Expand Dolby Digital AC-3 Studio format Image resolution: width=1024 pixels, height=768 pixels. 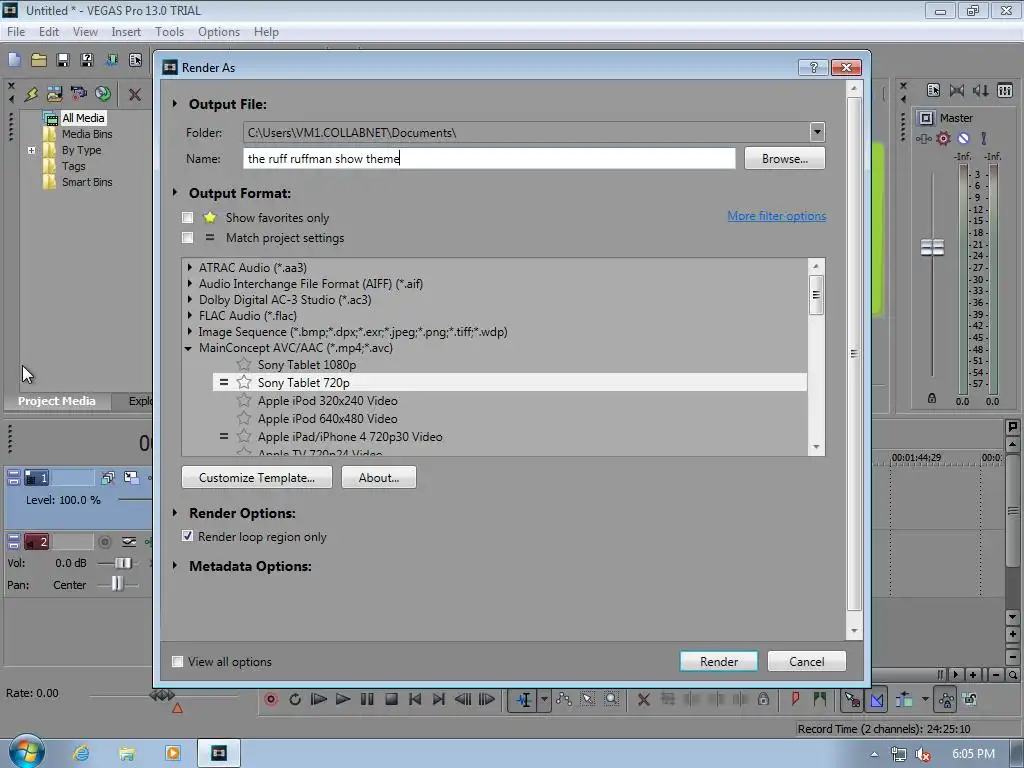pyautogui.click(x=189, y=299)
